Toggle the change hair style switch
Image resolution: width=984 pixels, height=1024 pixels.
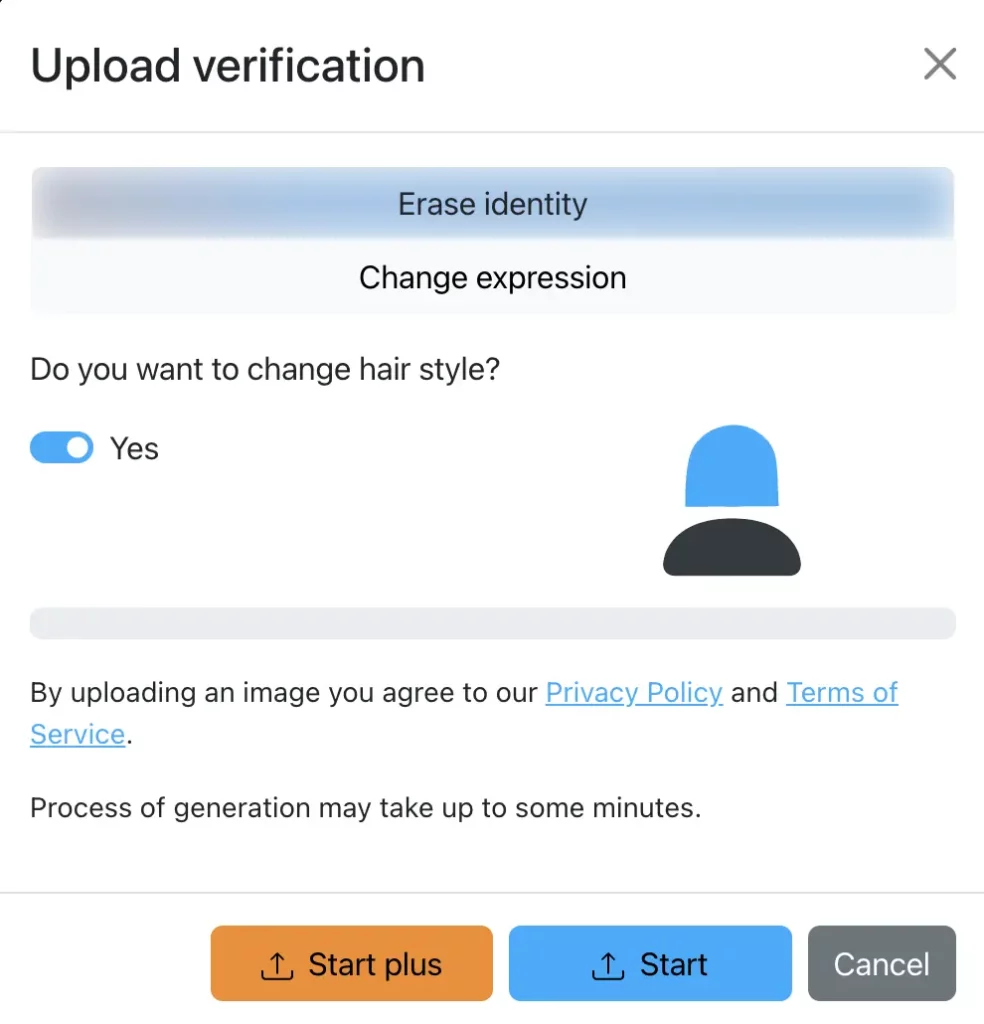tap(61, 448)
